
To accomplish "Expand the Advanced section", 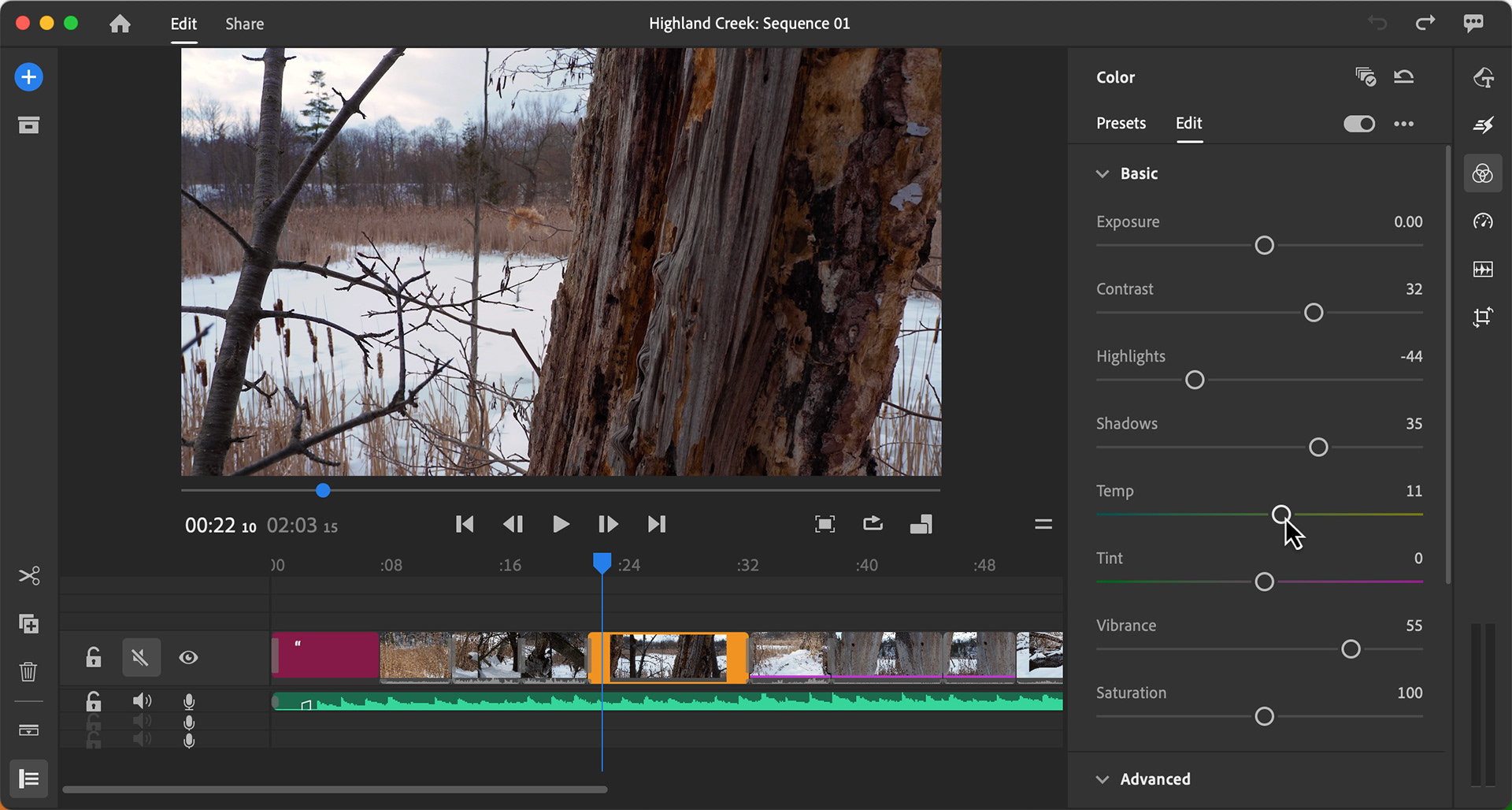I will pos(1102,779).
